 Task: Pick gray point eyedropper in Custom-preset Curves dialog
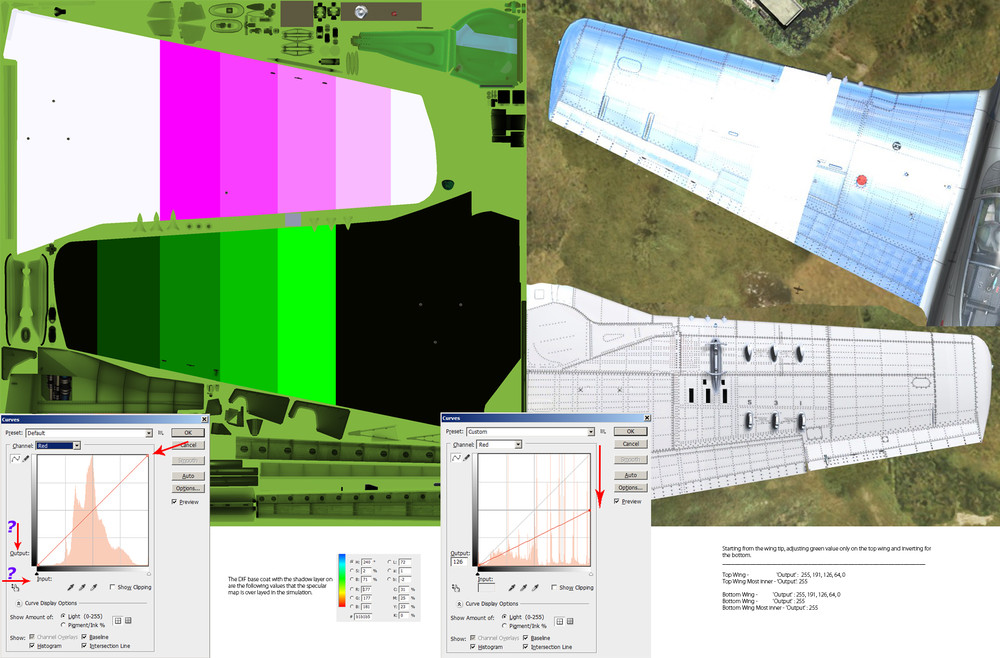click(523, 588)
